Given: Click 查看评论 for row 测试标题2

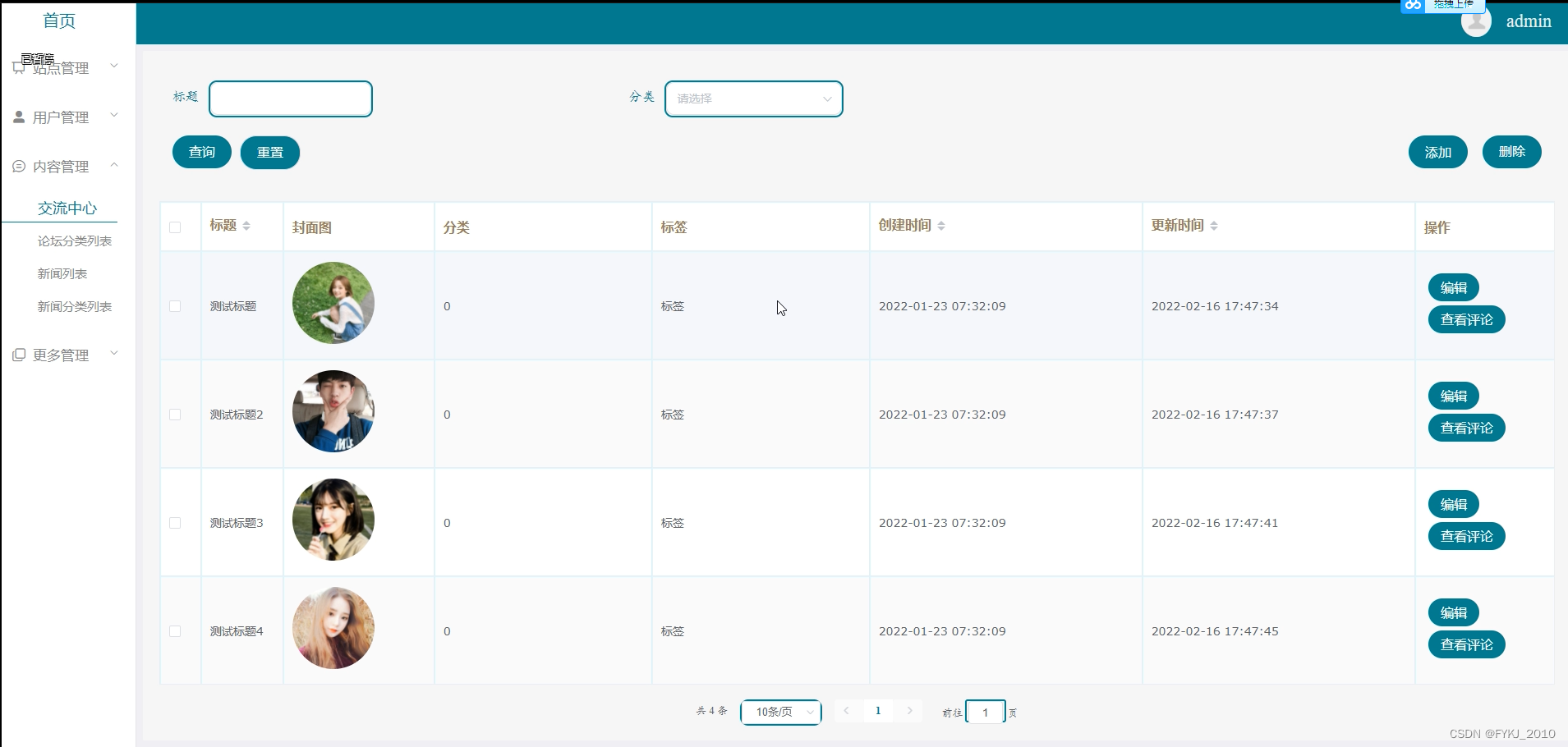Looking at the screenshot, I should [x=1467, y=428].
